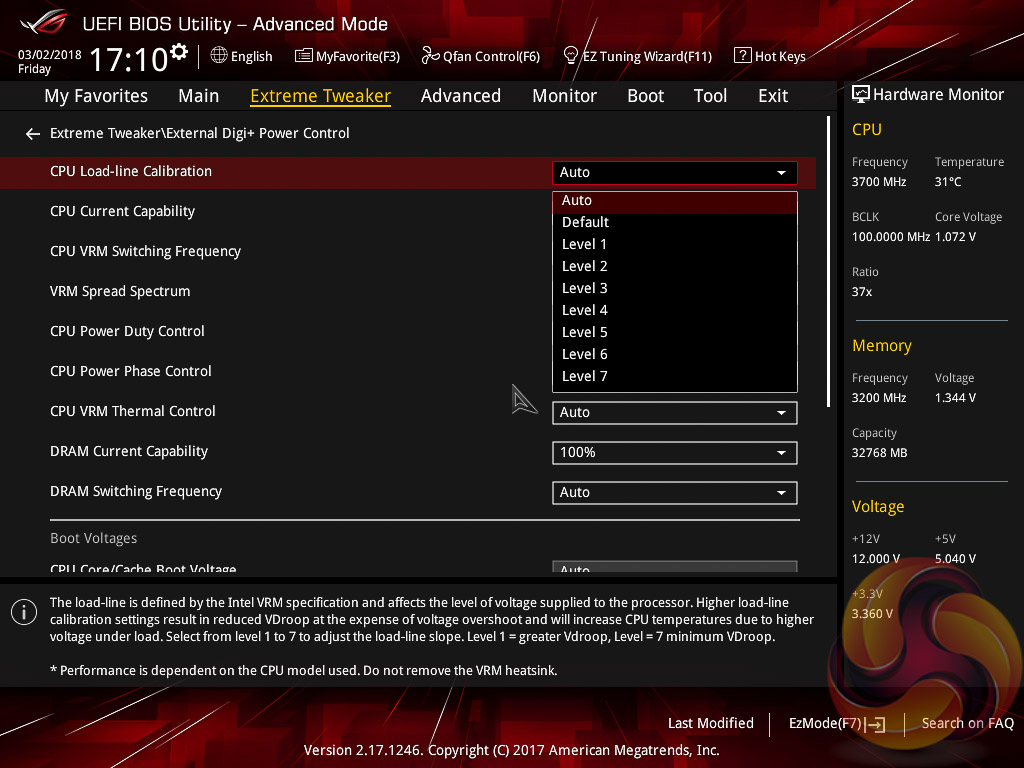Click the Boot Voltages section header
The height and width of the screenshot is (768, 1024).
(93, 539)
